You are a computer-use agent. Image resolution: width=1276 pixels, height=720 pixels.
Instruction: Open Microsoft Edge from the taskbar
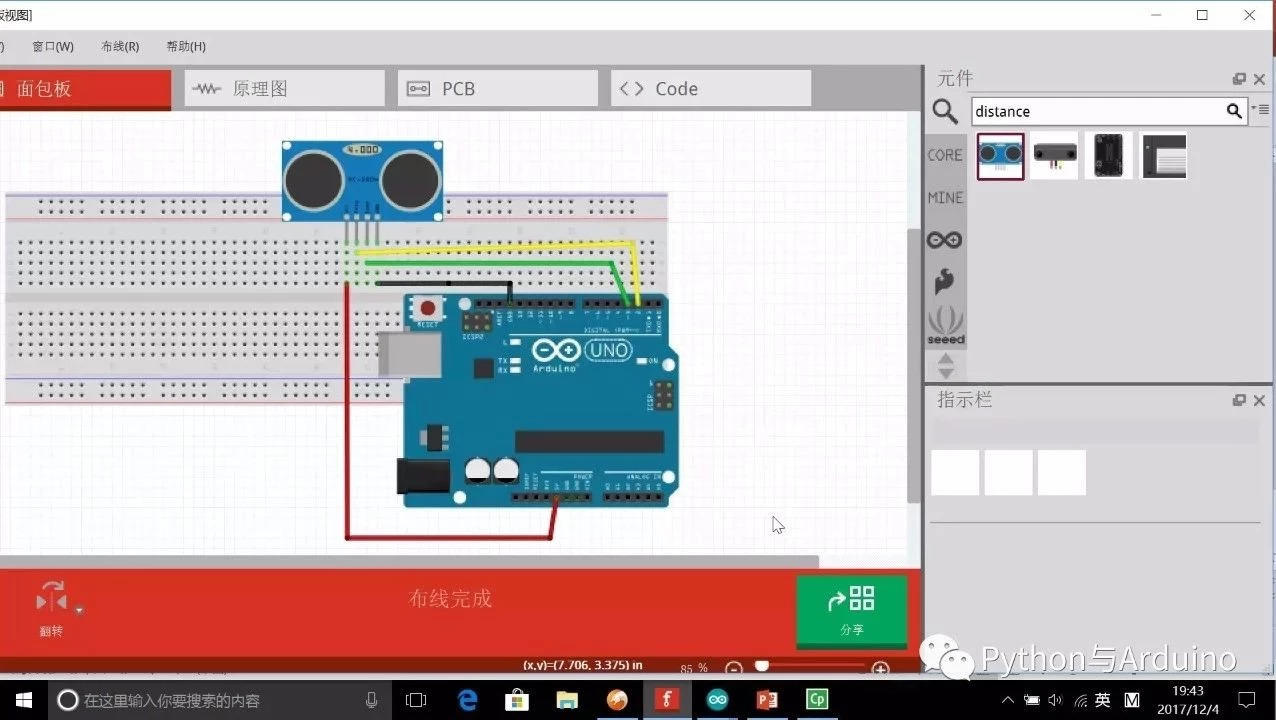click(x=467, y=700)
